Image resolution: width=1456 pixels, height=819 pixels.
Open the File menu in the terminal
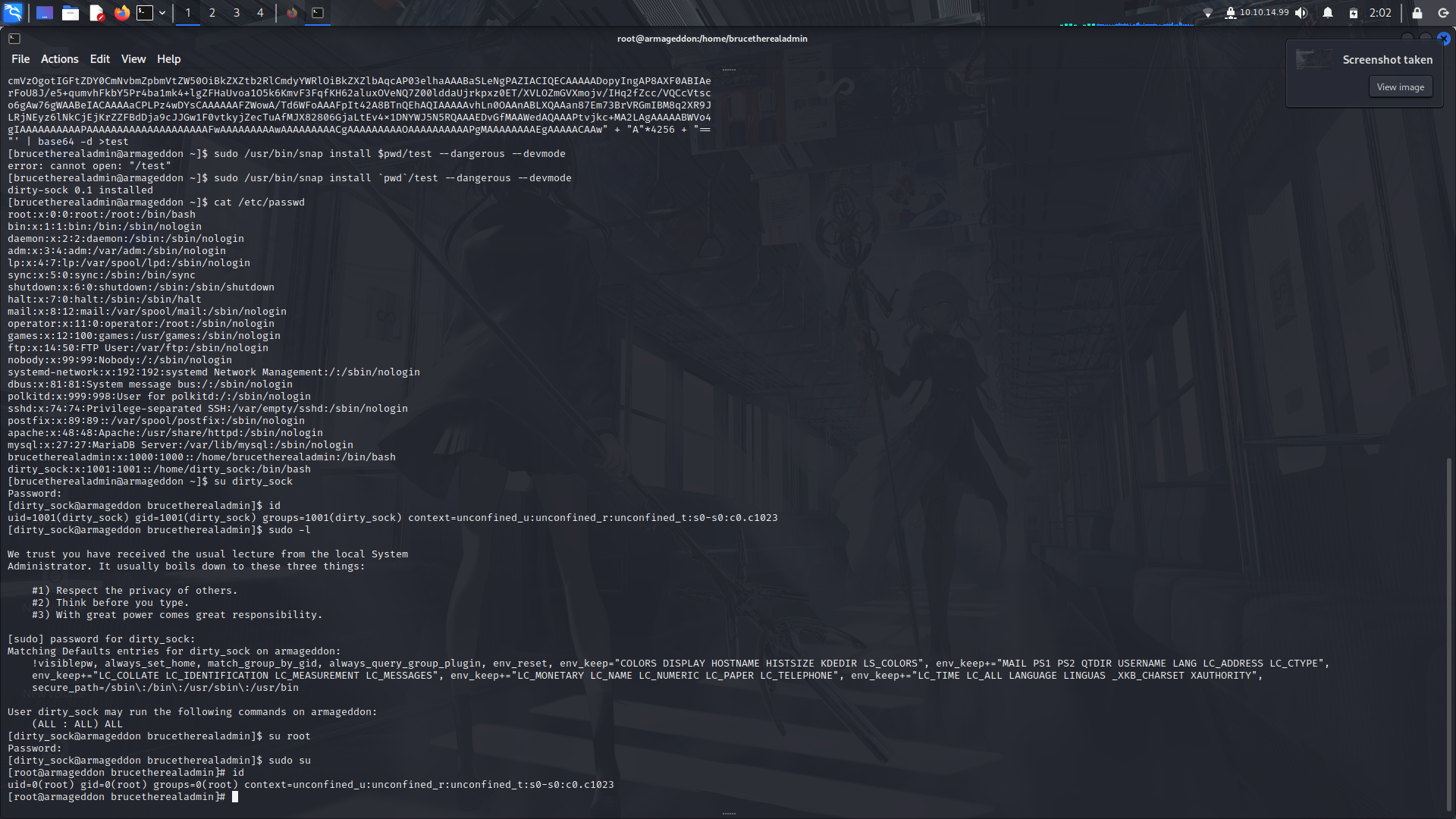click(x=20, y=58)
